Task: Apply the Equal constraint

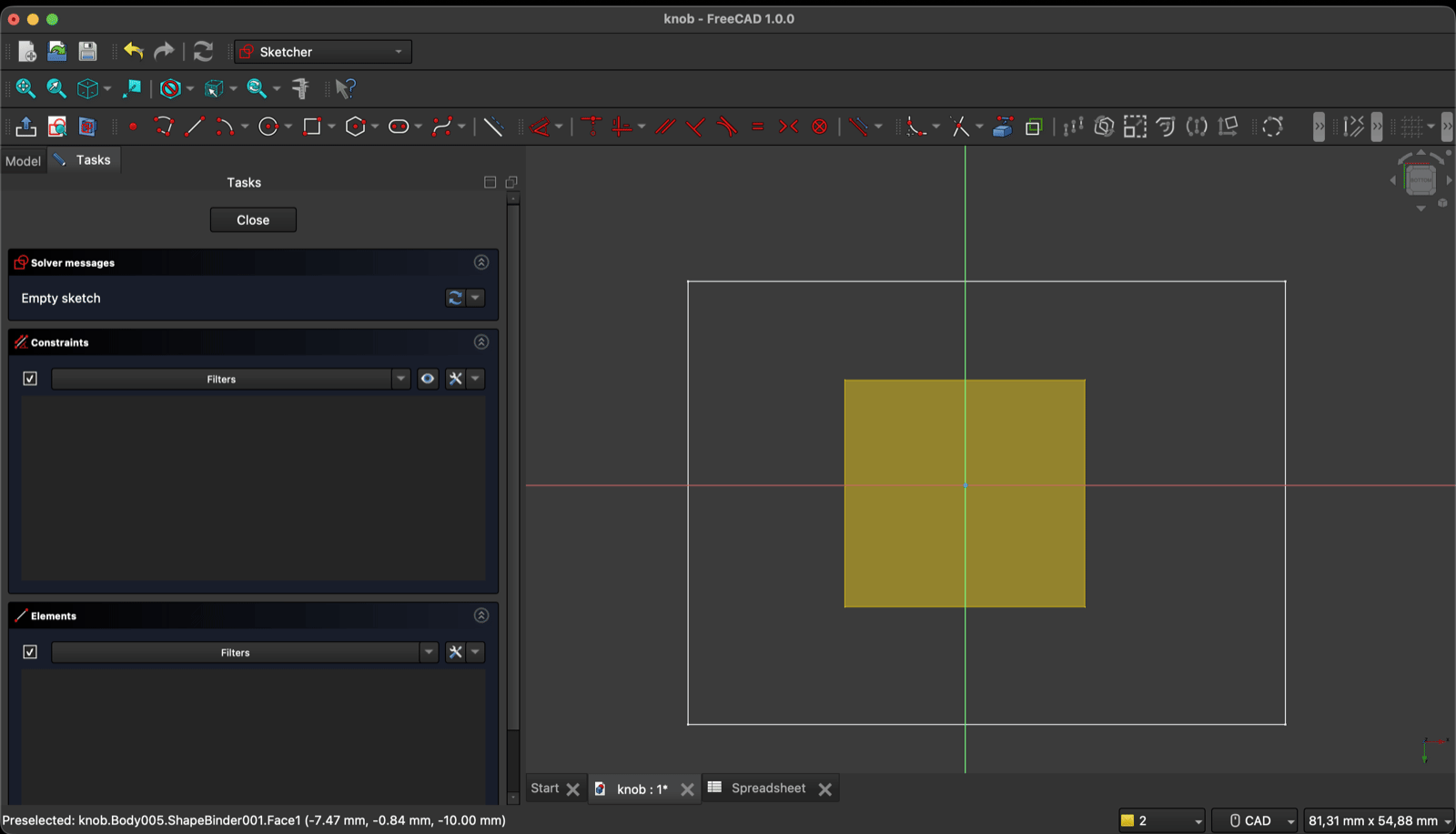Action: click(758, 127)
